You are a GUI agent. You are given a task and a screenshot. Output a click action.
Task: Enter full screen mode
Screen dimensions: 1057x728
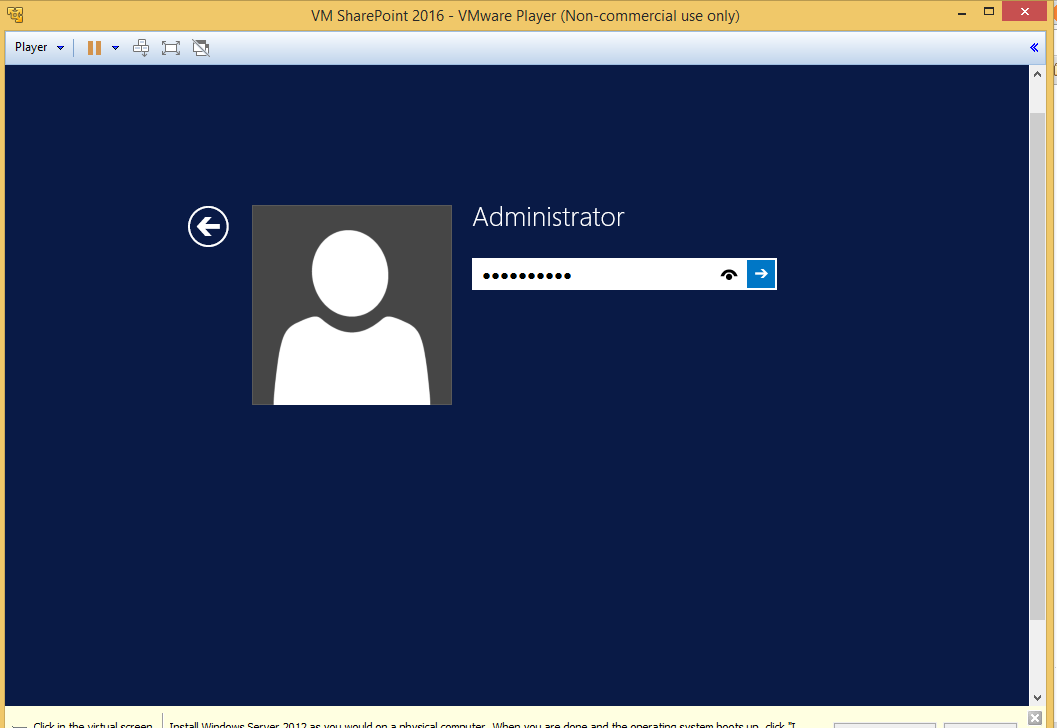pyautogui.click(x=171, y=48)
